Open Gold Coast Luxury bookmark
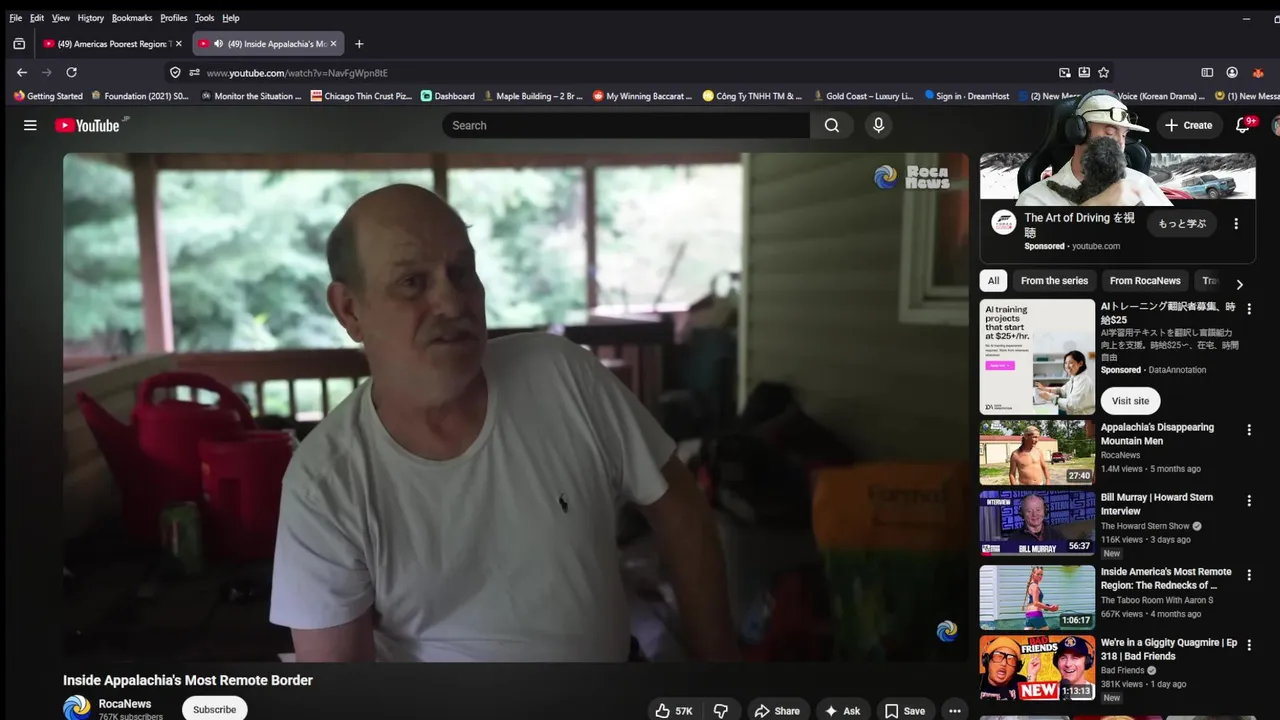This screenshot has width=1280, height=720. pos(862,96)
